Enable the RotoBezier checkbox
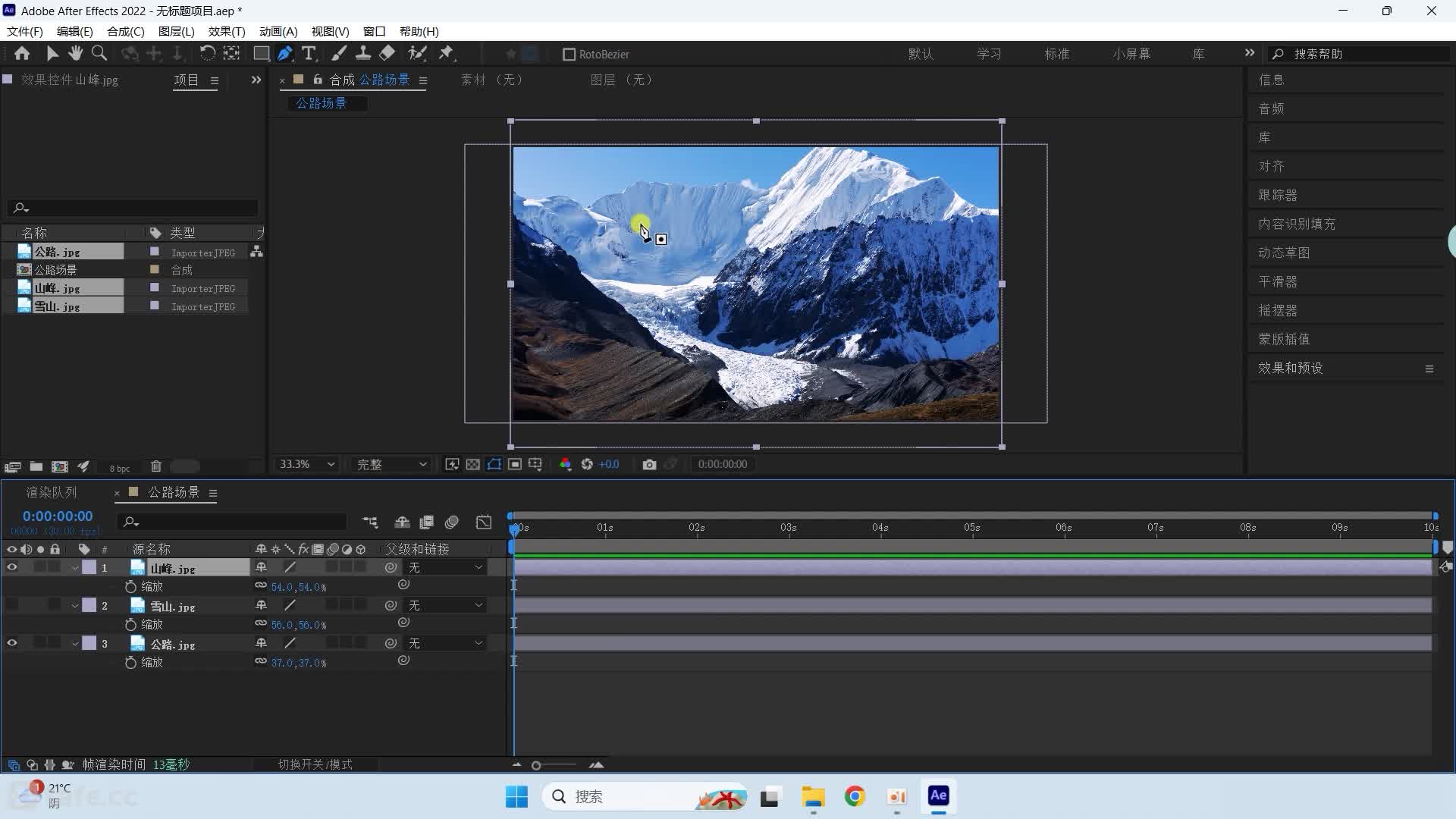 [x=570, y=55]
